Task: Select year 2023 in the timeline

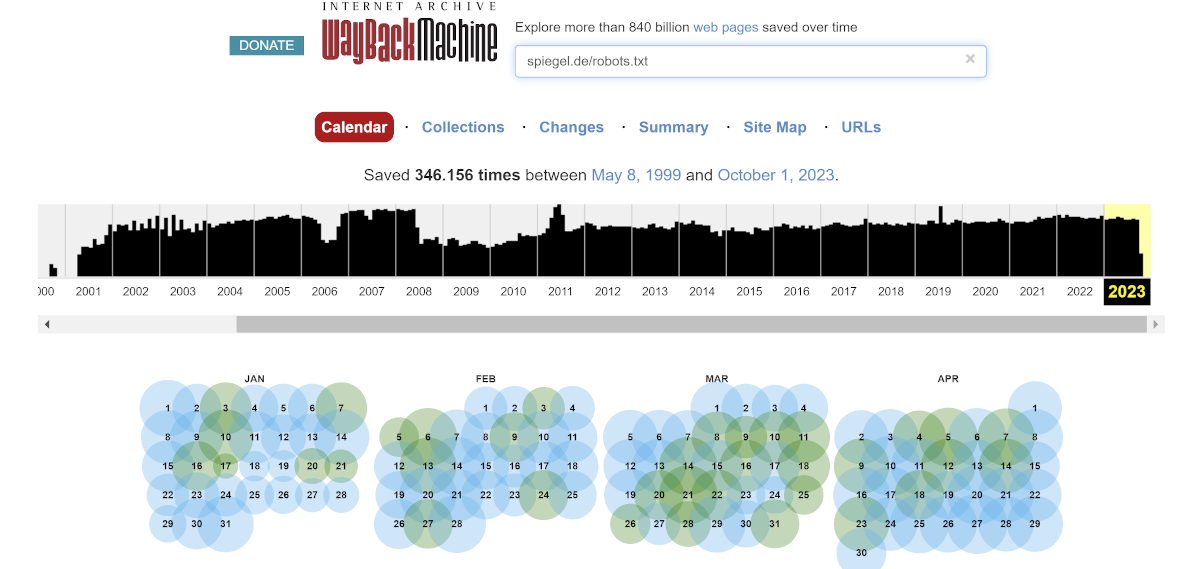Action: click(1127, 291)
